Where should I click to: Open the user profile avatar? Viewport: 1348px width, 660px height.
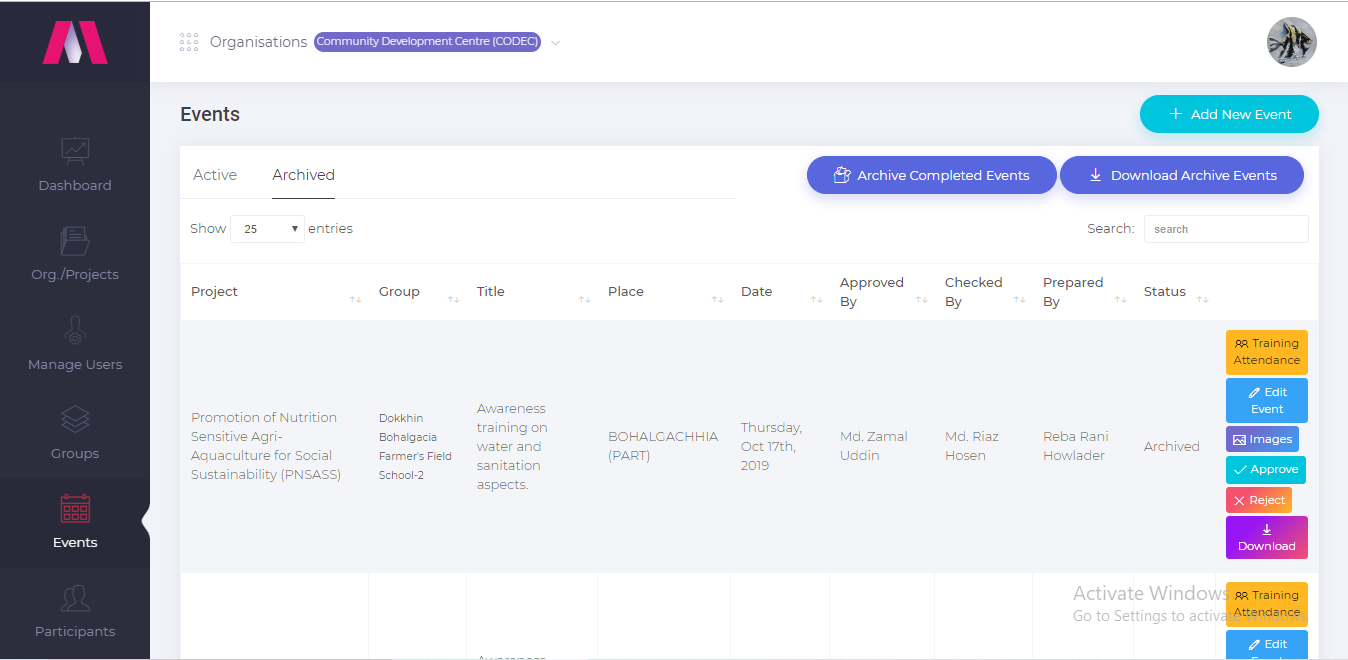click(x=1291, y=42)
